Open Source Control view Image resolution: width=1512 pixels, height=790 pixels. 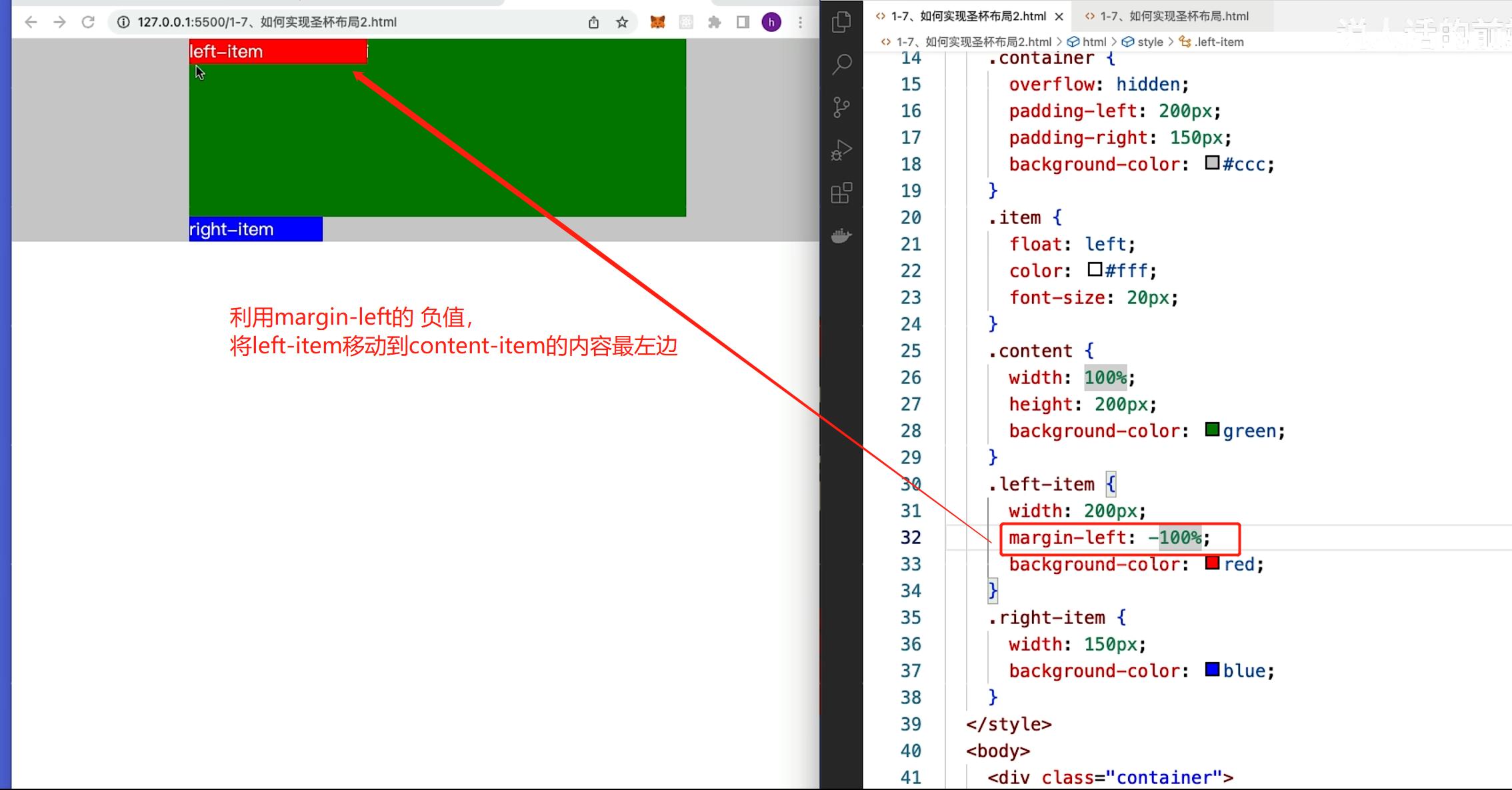click(x=842, y=107)
